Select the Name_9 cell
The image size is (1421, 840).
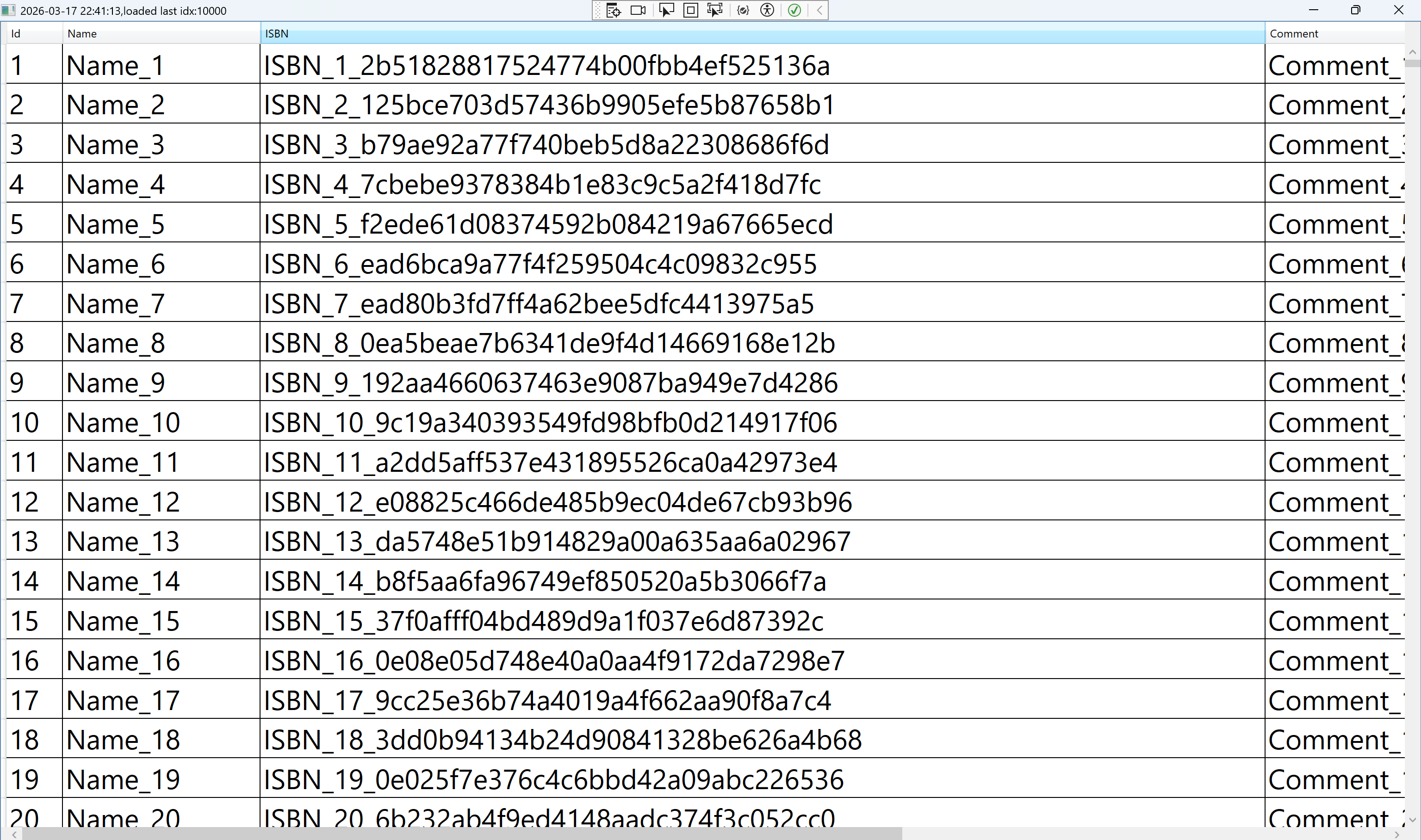click(x=161, y=381)
